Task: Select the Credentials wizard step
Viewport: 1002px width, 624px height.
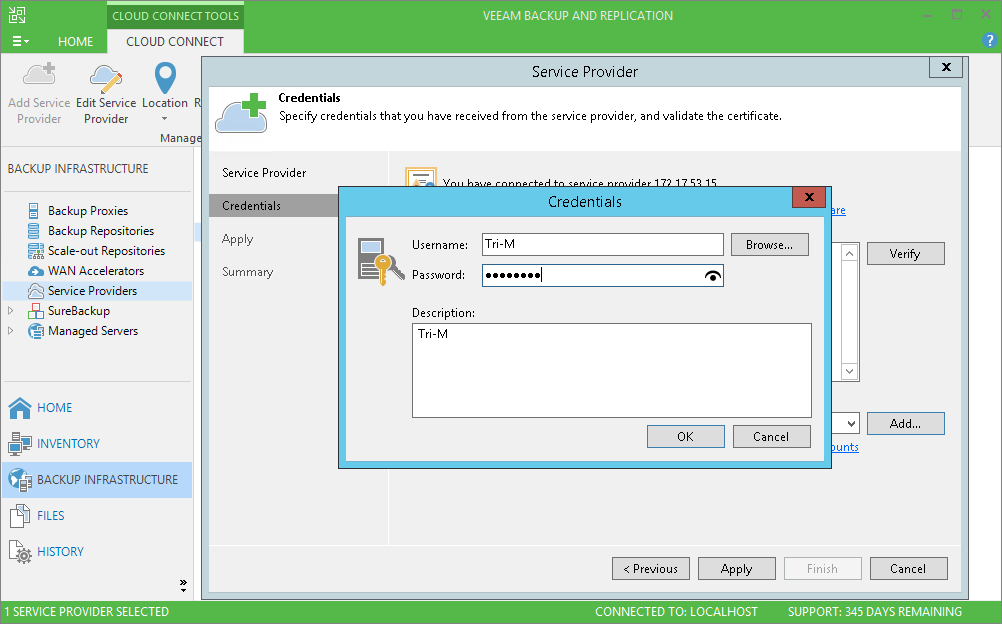Action: pos(274,206)
